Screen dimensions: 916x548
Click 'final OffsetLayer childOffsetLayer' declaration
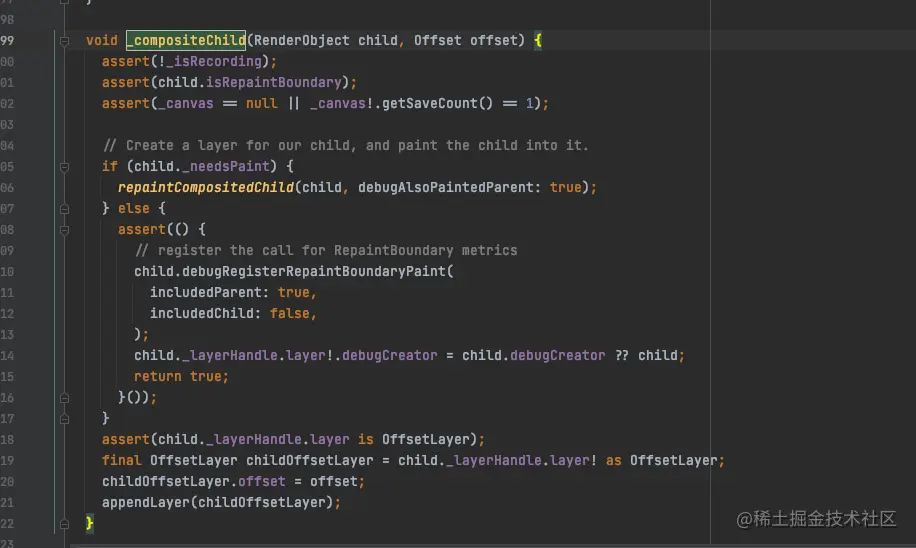(238, 460)
